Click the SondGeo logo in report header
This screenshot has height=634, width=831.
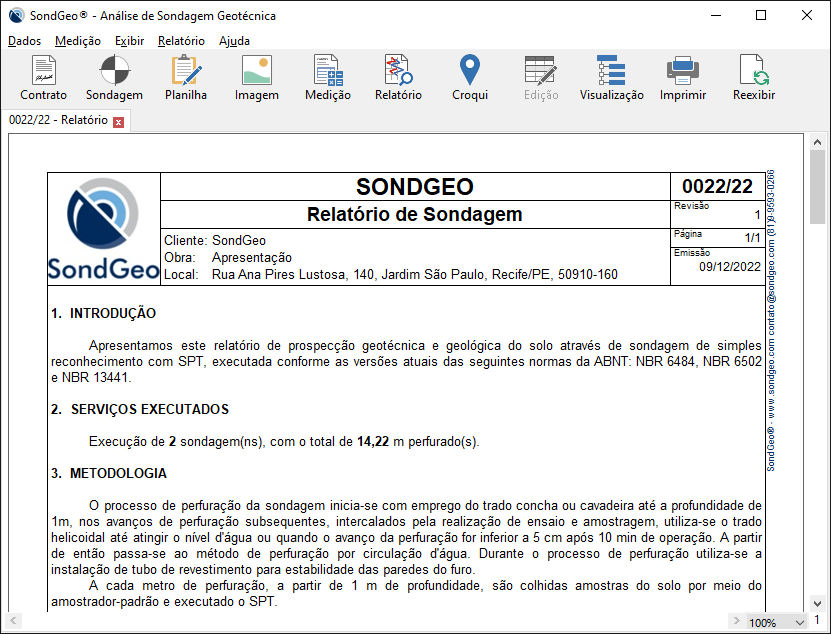tap(104, 229)
